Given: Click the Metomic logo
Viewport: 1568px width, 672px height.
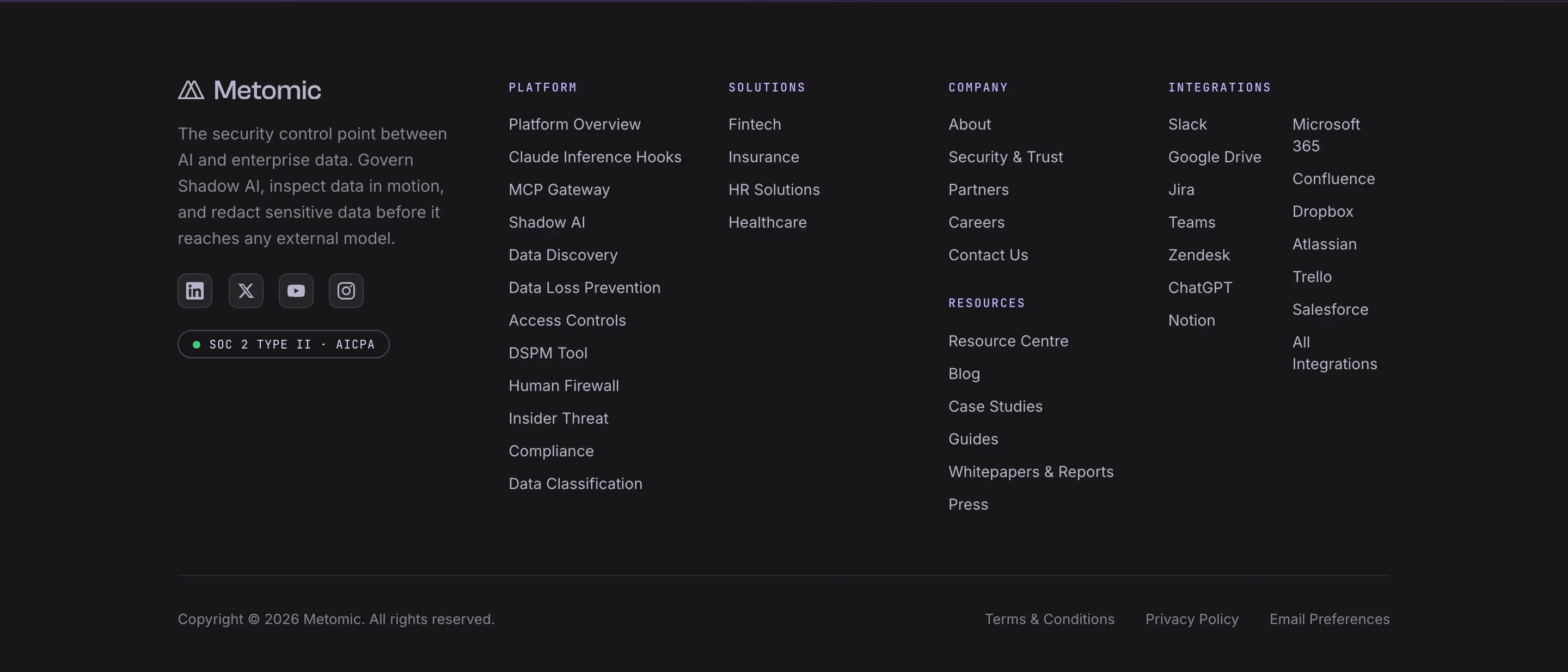Looking at the screenshot, I should (x=249, y=90).
